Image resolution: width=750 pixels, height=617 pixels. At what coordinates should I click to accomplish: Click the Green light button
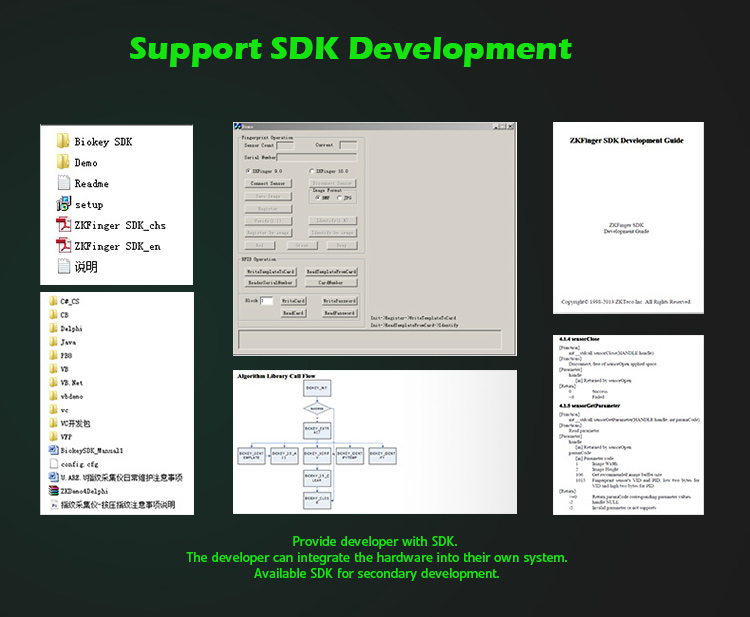point(302,245)
